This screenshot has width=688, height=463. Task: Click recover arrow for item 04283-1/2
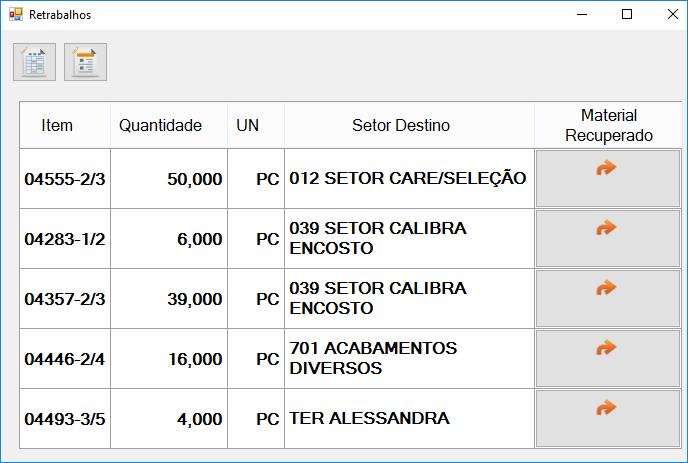(608, 238)
